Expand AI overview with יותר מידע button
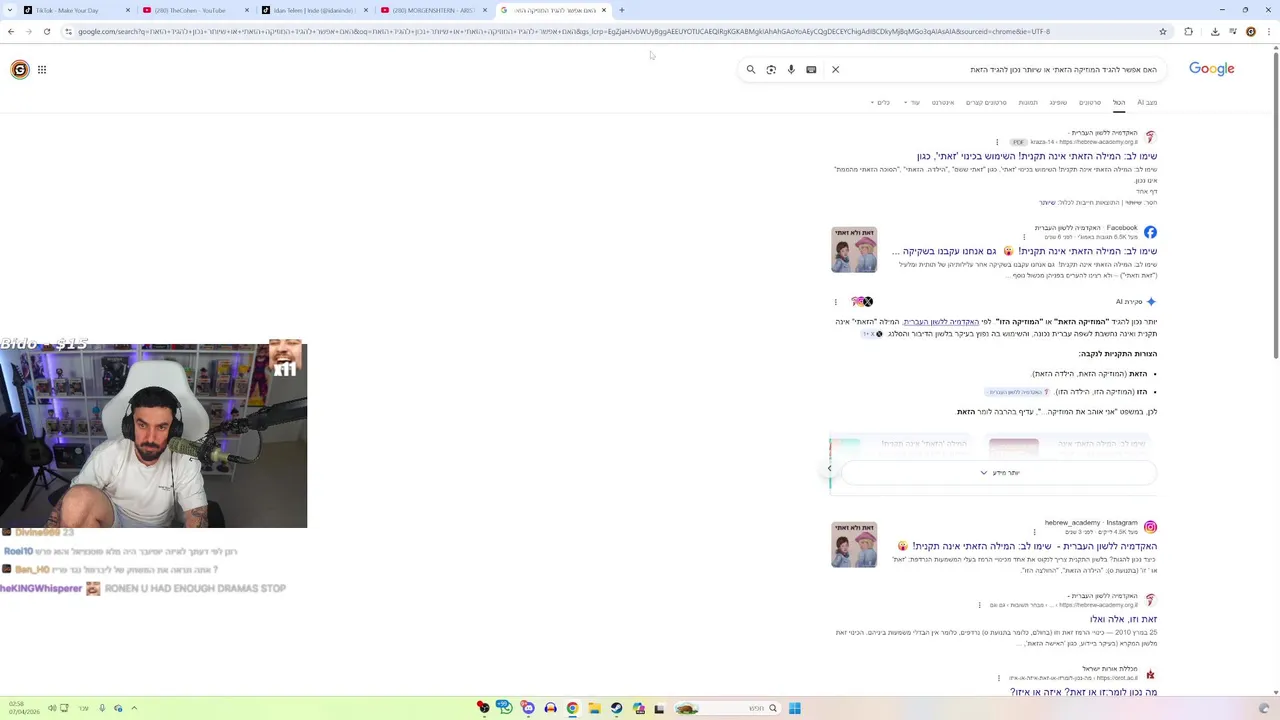 coord(999,473)
